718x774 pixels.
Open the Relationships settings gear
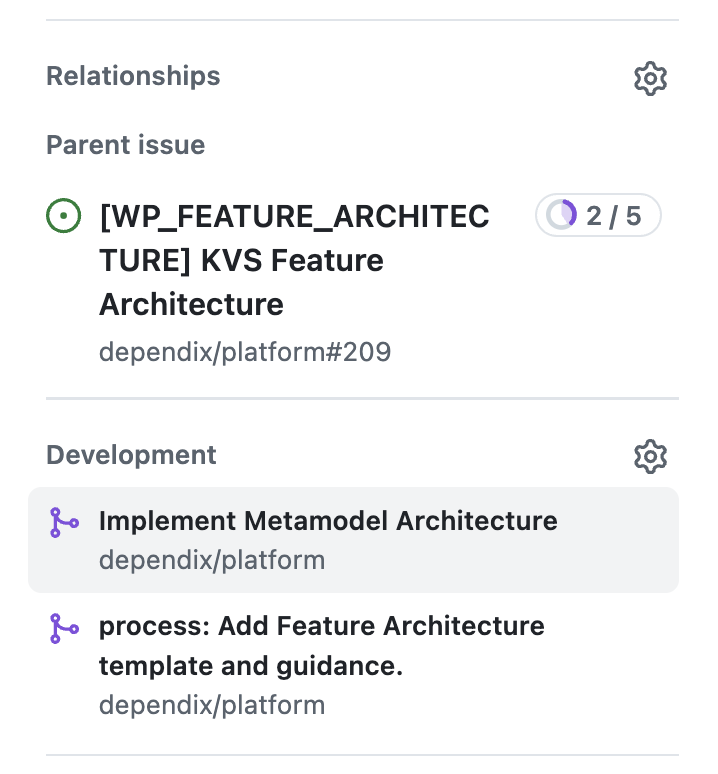click(x=650, y=78)
